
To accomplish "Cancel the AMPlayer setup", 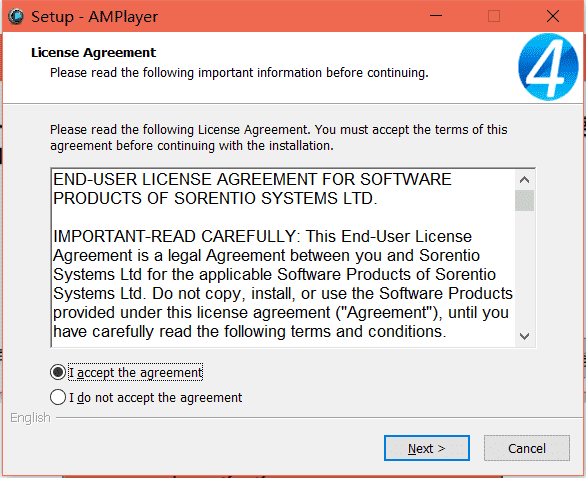I will coord(527,448).
